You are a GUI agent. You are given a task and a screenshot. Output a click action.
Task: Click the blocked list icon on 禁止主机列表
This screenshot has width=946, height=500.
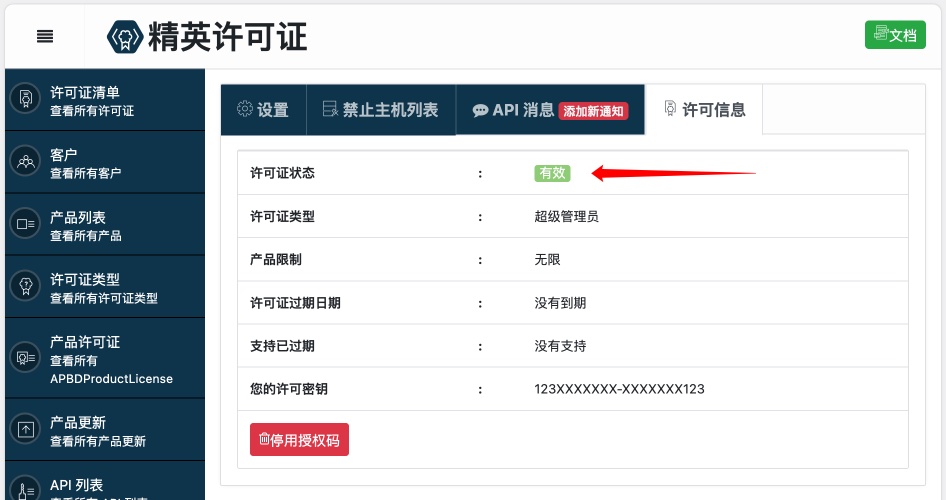coord(330,109)
